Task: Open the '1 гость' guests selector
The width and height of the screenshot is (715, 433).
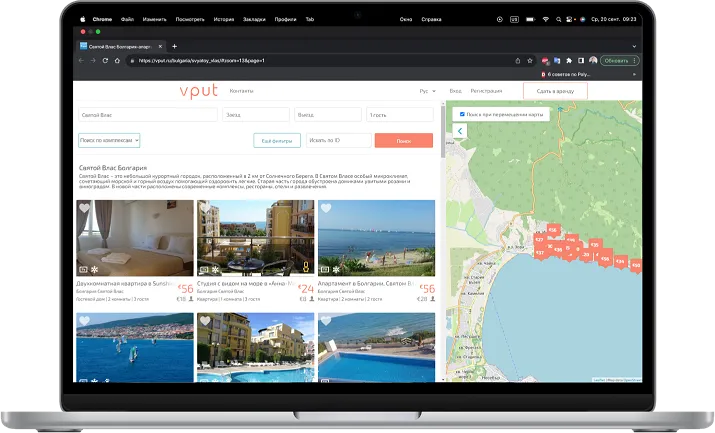Action: pos(399,115)
